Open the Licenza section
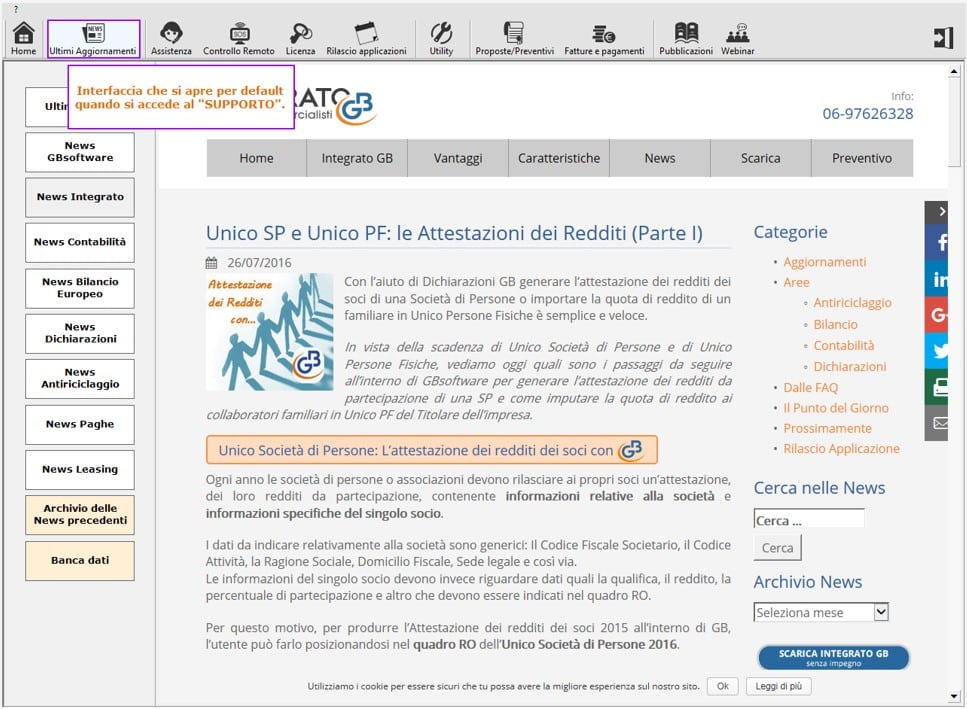Screen dimensions: 967x709 click(x=300, y=39)
